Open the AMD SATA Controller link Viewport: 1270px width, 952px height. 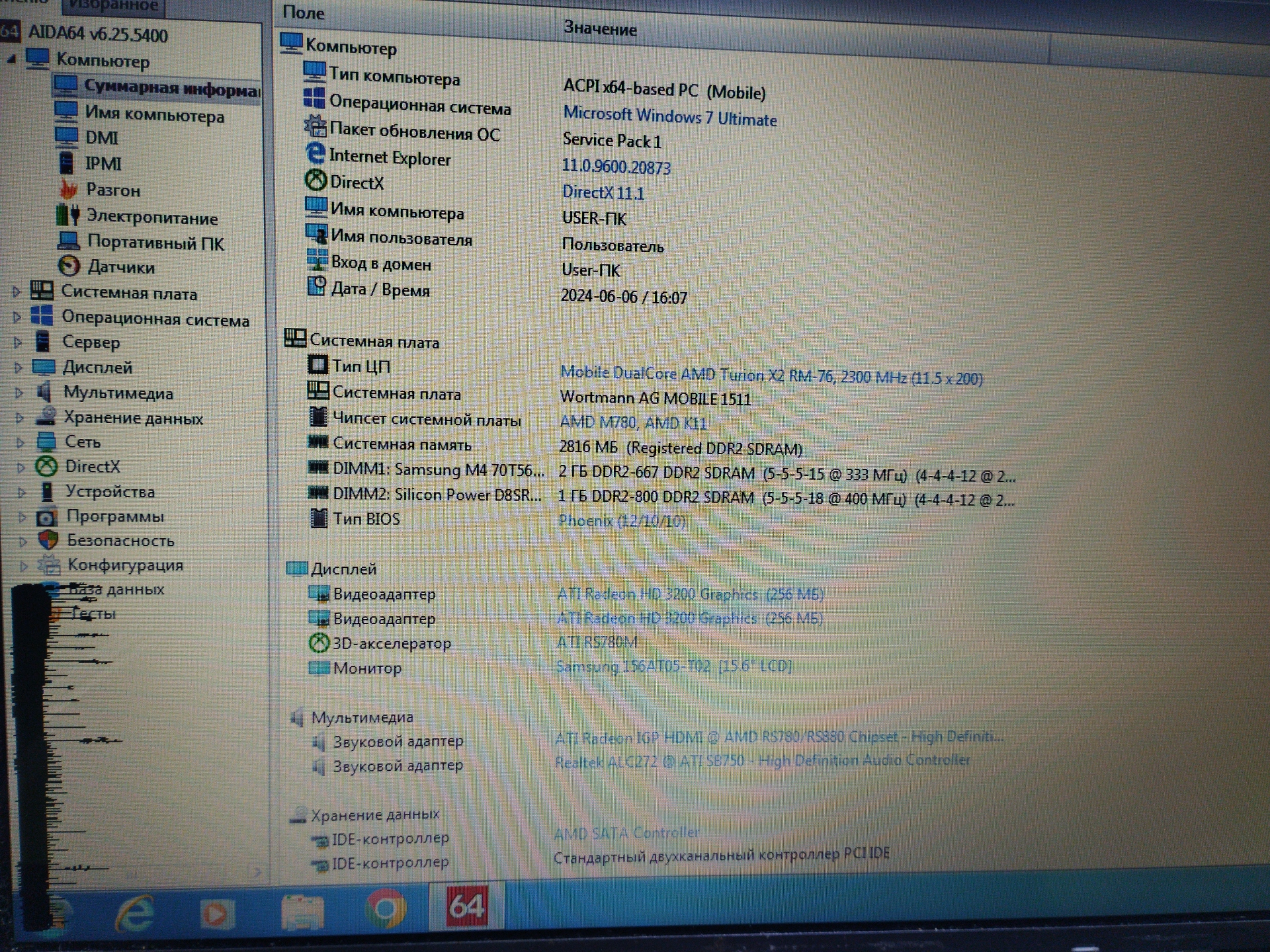point(626,833)
